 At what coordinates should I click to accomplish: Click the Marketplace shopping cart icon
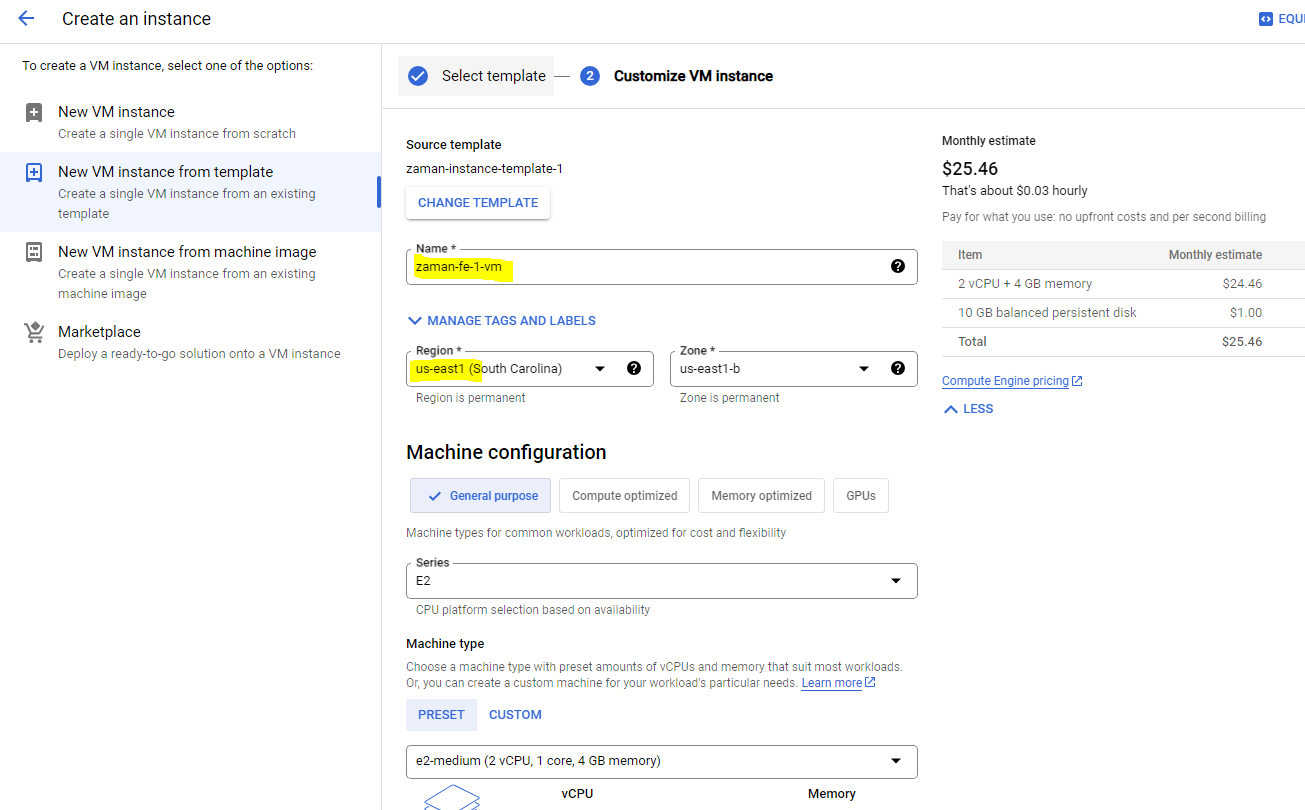point(34,332)
